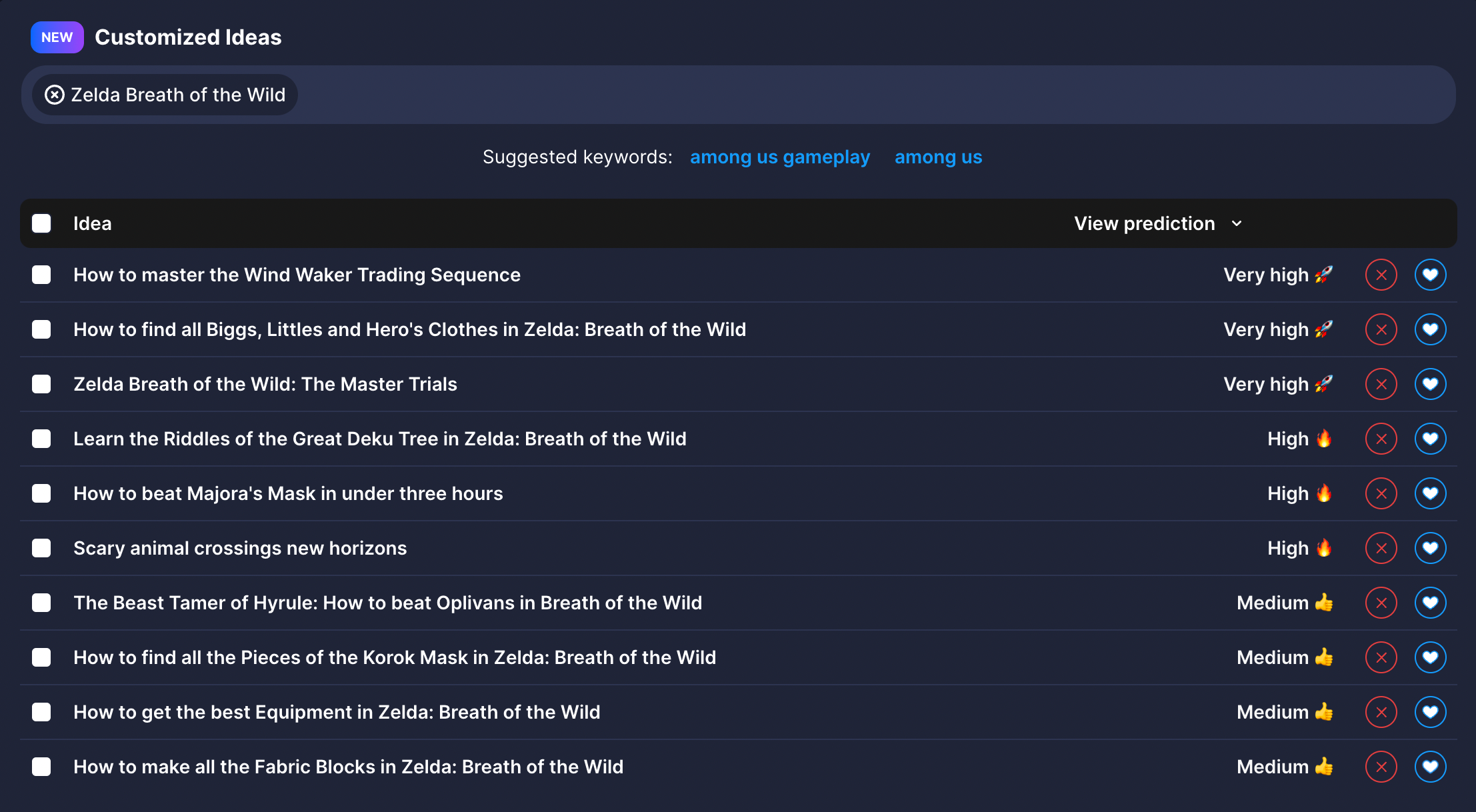Select the Scary animal crossings checkbox
The image size is (1476, 812).
tap(41, 548)
